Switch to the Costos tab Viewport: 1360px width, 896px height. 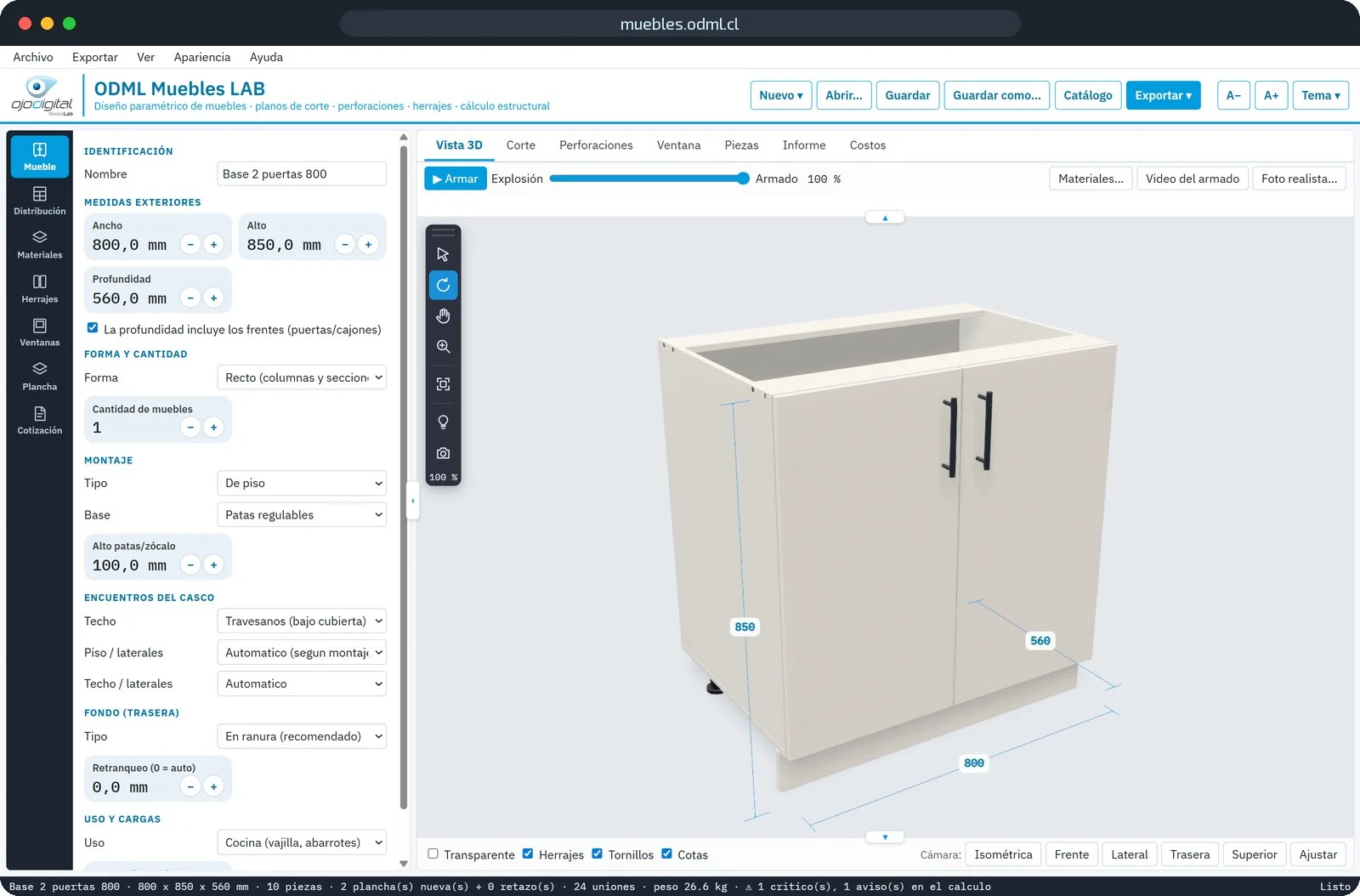click(868, 145)
